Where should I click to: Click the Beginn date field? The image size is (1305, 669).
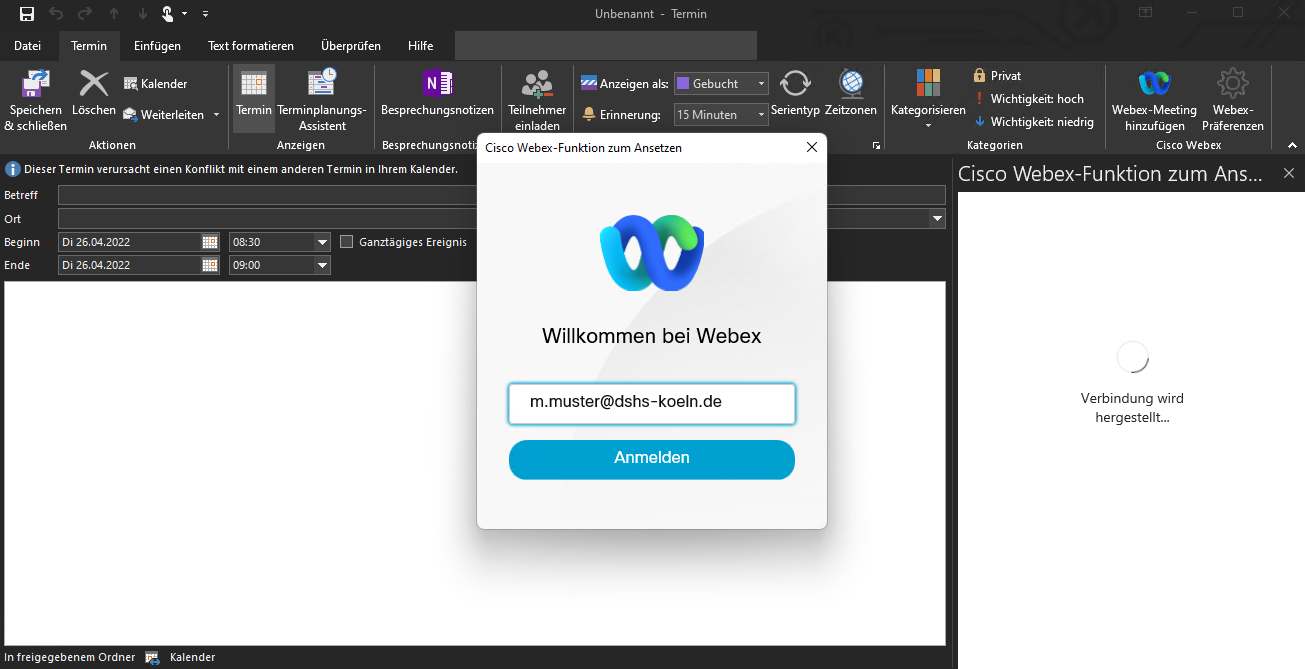(x=130, y=242)
